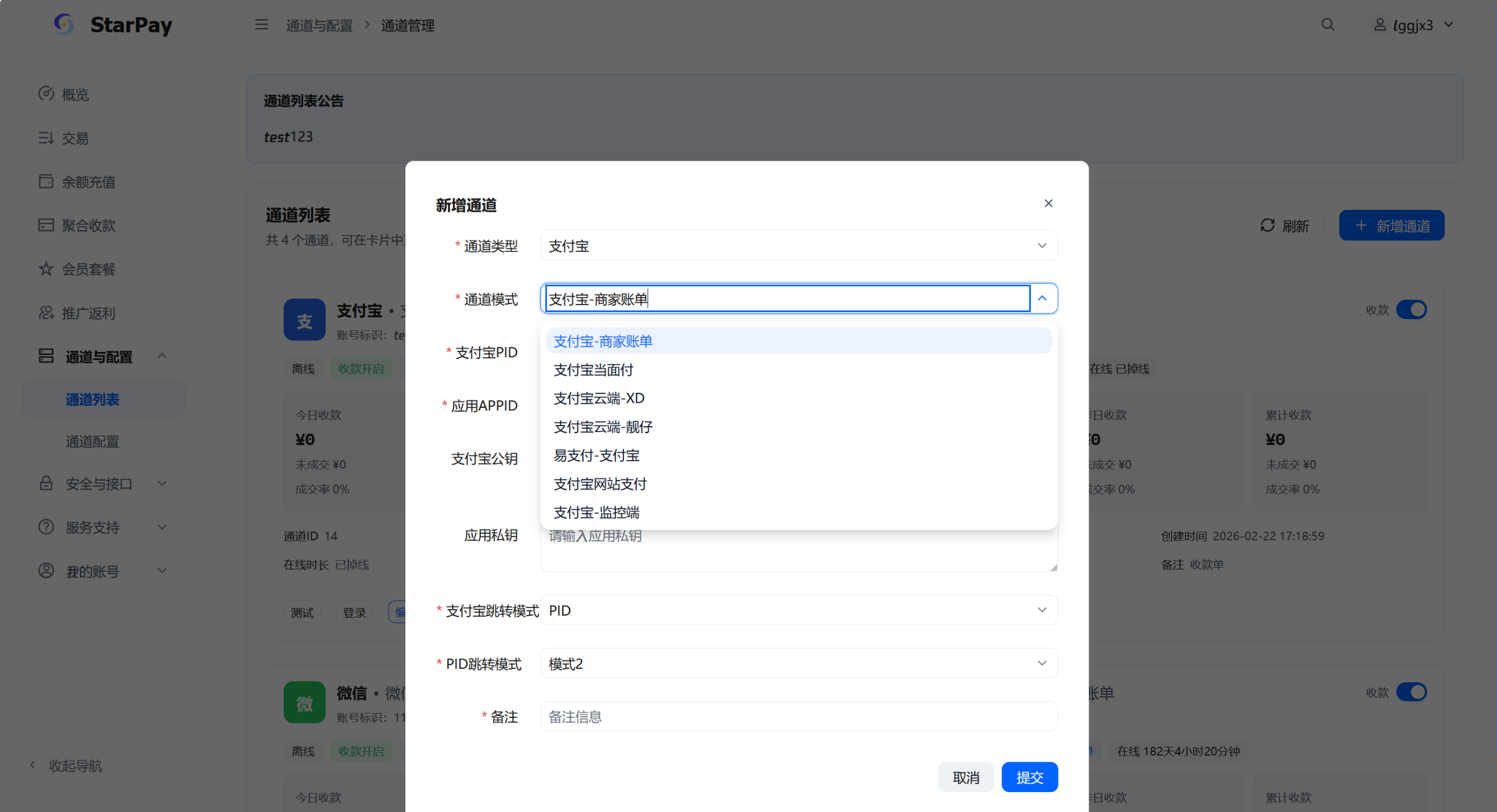Screen dimensions: 1497x812
Task: Click the 推广返利 people icon
Action: coord(46,313)
